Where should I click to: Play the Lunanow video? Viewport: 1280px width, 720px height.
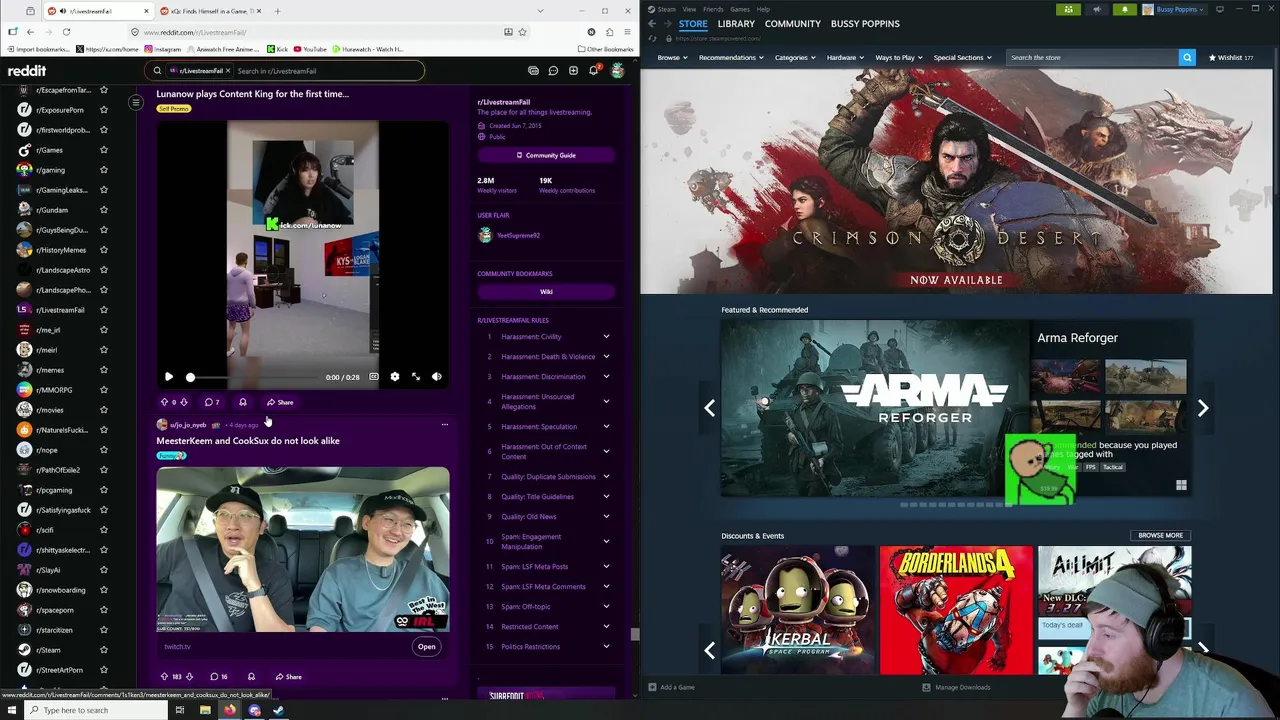(x=169, y=377)
